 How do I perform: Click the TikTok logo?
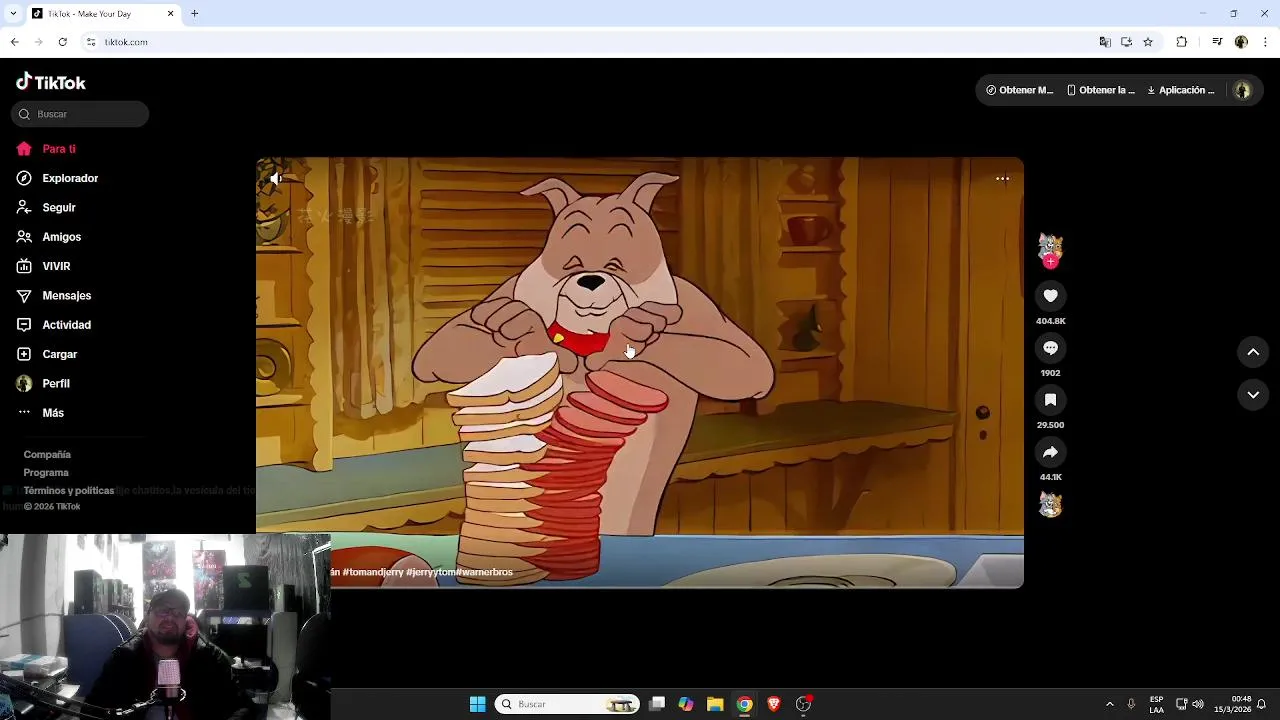(51, 82)
